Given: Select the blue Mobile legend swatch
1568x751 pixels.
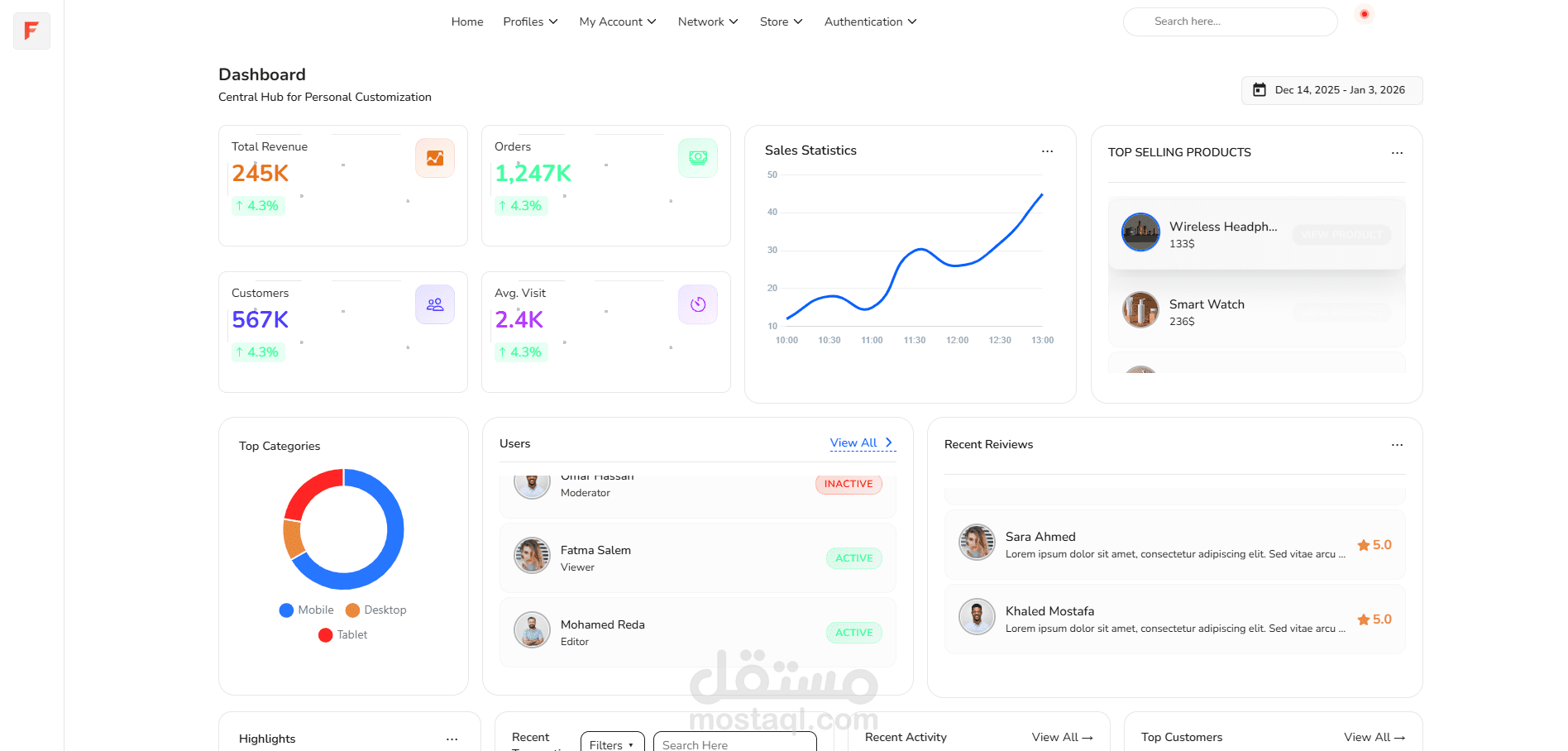Looking at the screenshot, I should coord(286,610).
